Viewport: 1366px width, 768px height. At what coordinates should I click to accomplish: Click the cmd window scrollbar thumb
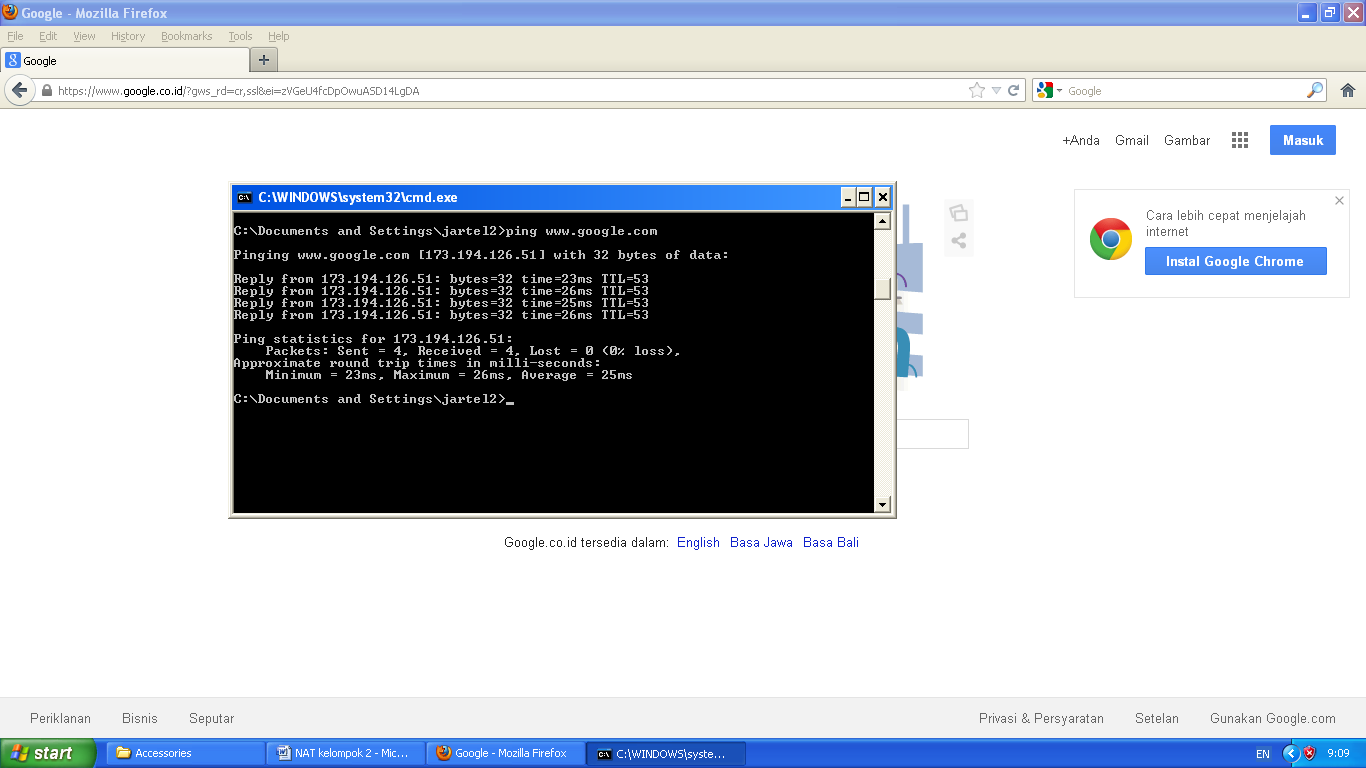pyautogui.click(x=882, y=288)
